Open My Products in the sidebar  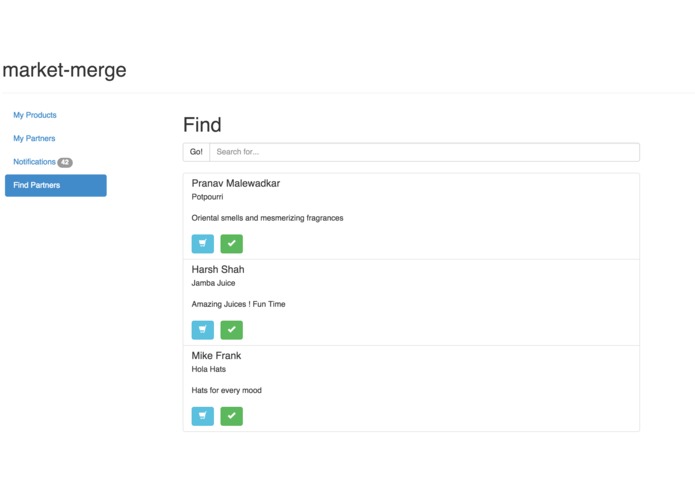point(35,115)
